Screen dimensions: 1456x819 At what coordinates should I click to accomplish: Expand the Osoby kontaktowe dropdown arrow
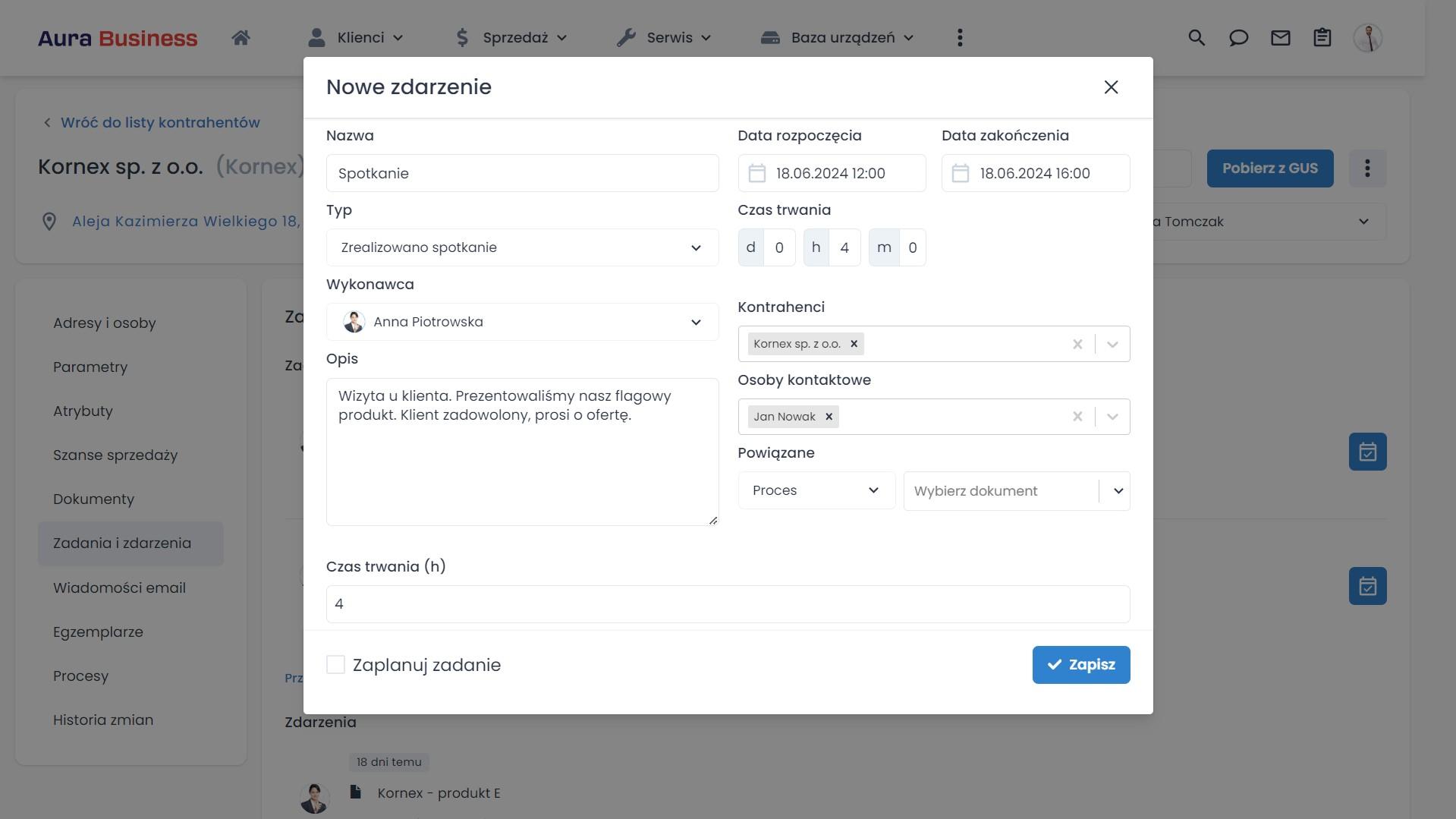1112,417
